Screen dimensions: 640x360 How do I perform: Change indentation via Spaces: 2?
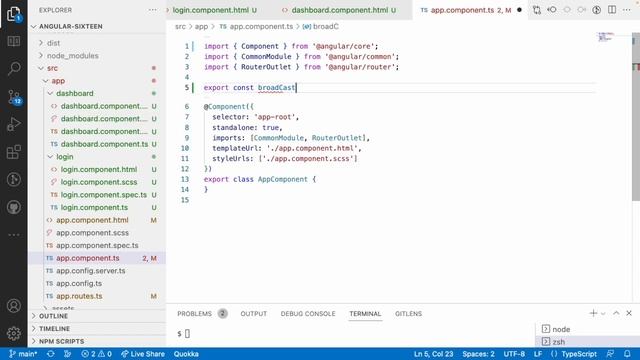click(x=478, y=354)
